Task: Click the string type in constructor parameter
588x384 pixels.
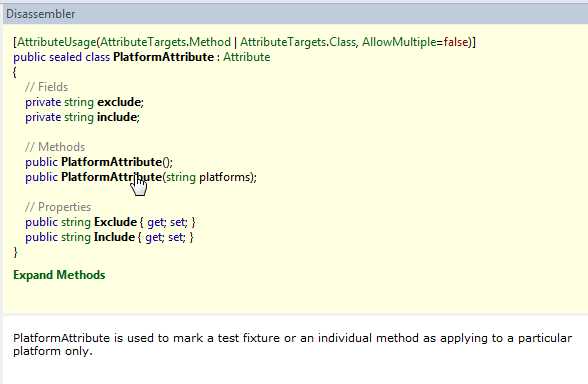Action: [181, 177]
